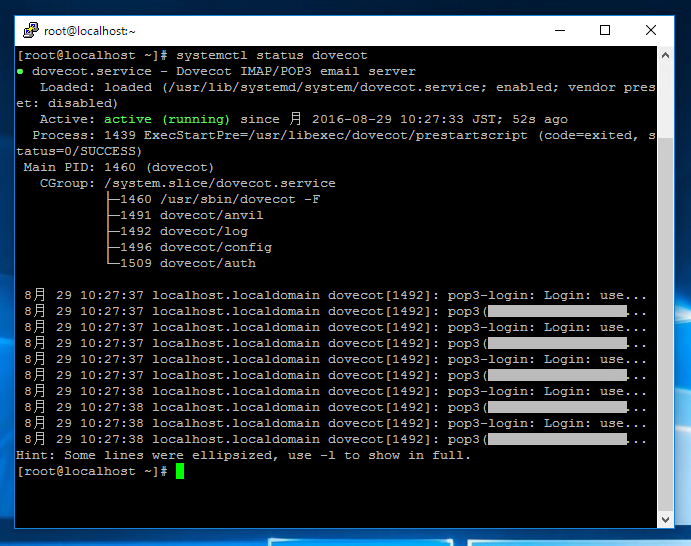691x546 pixels.
Task: Click the '1460 /usr/sbin/dovecot -F' process line
Action: 220,199
